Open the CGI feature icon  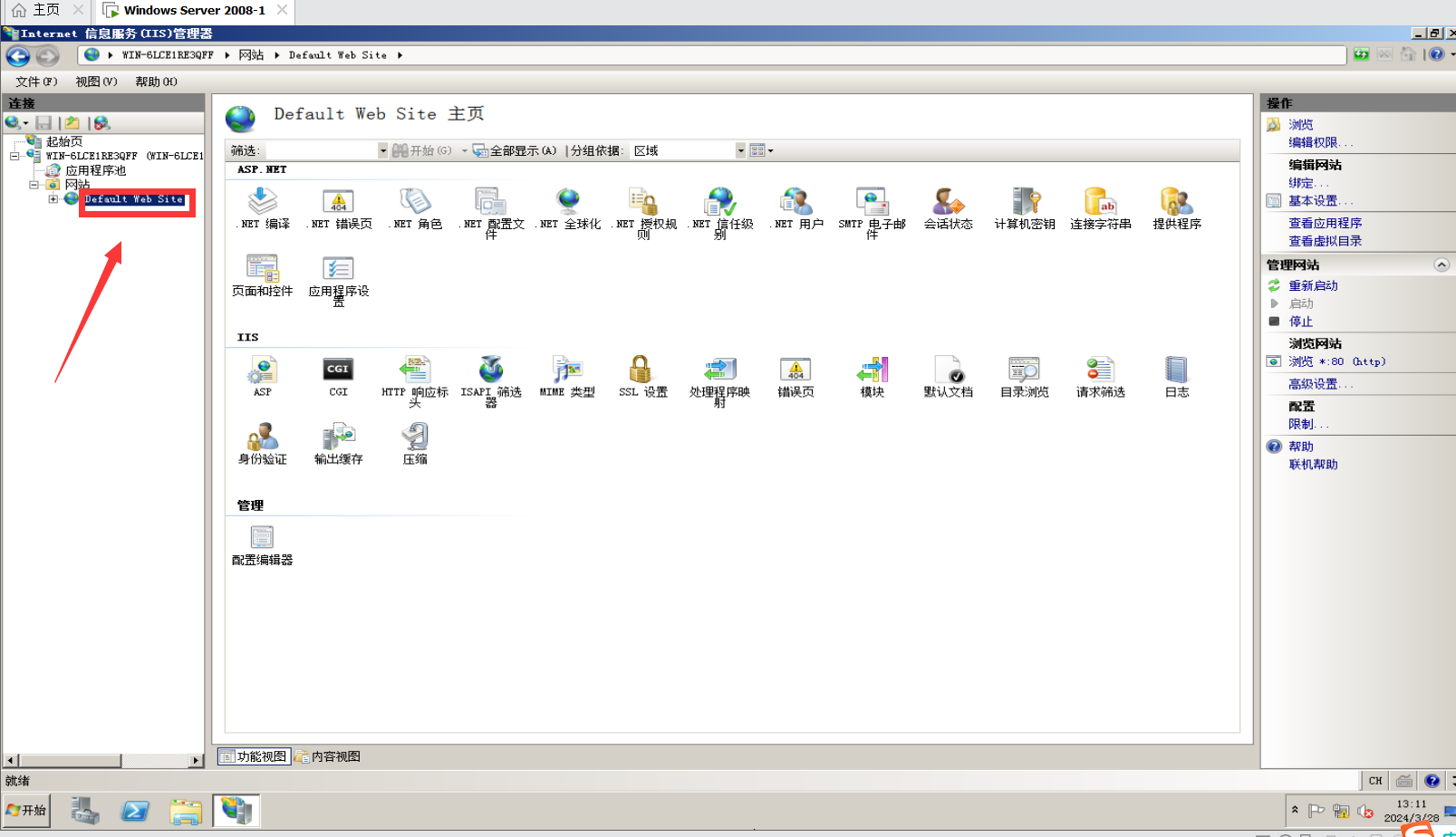(338, 376)
